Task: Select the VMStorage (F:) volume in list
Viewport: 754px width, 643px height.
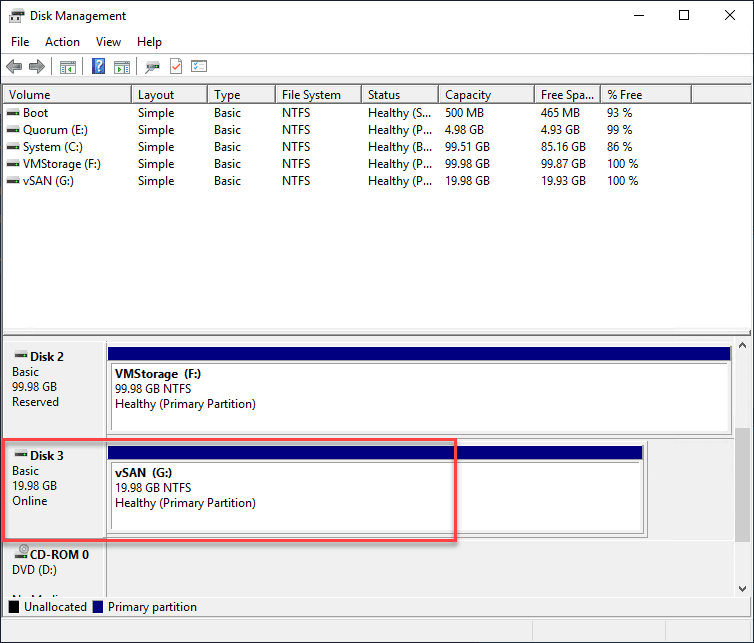Action: point(62,164)
